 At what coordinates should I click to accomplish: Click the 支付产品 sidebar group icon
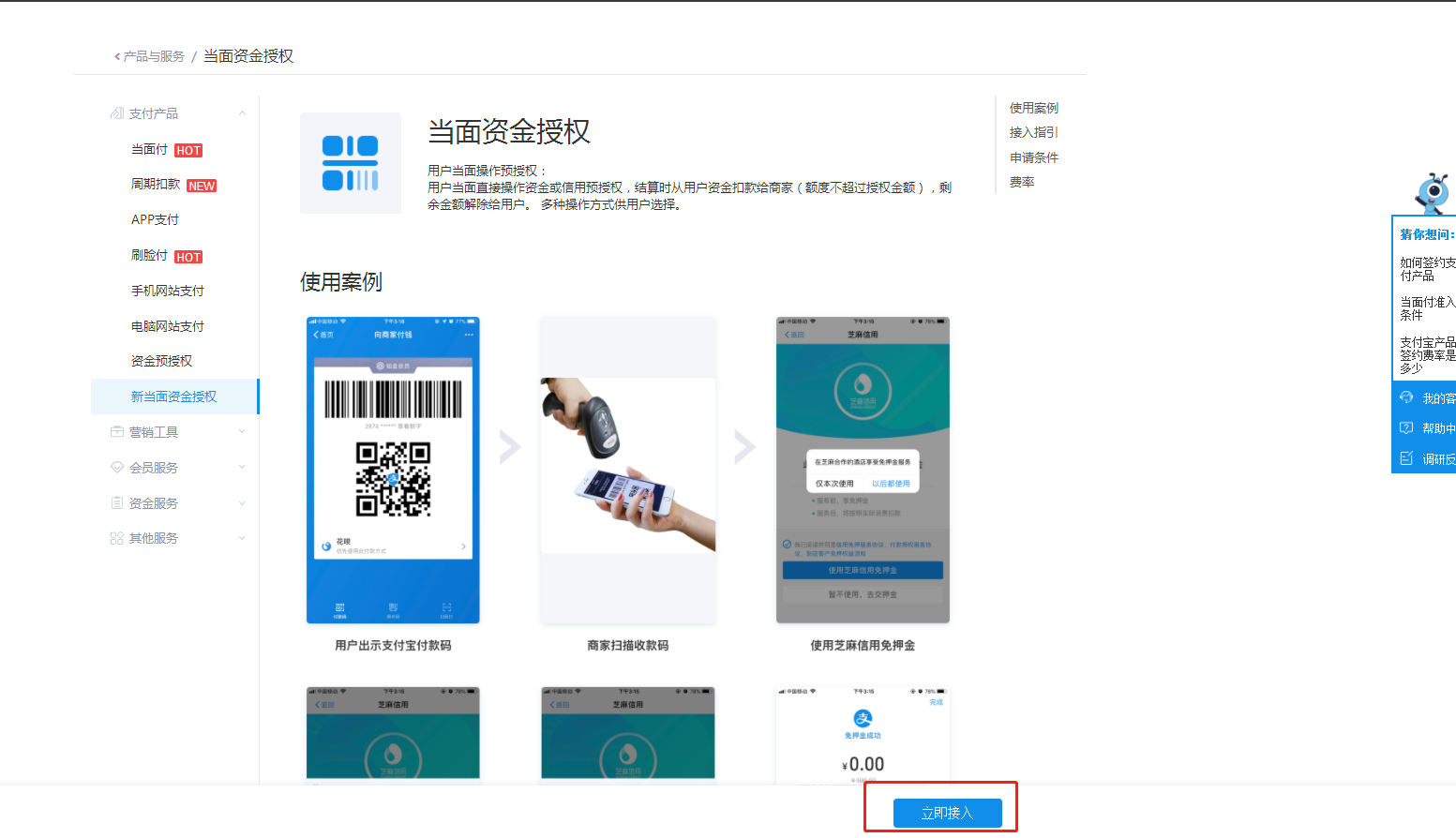pyautogui.click(x=117, y=113)
